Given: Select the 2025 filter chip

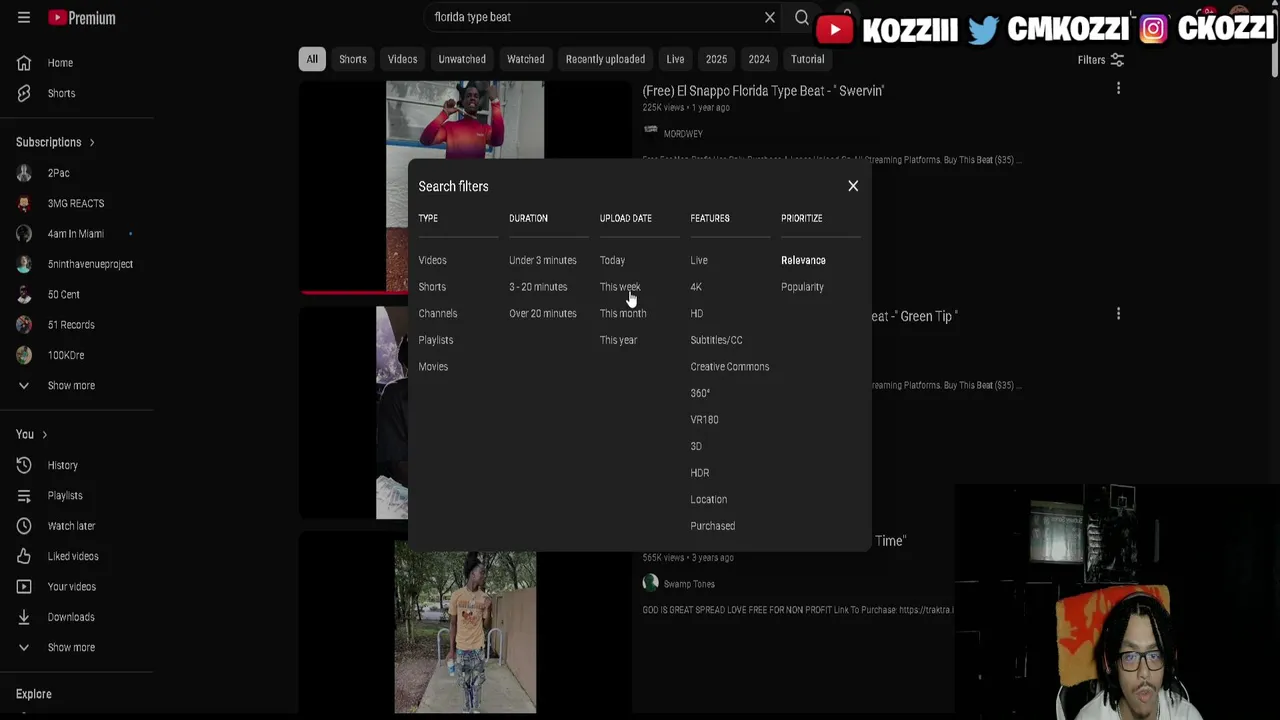Looking at the screenshot, I should 716,59.
